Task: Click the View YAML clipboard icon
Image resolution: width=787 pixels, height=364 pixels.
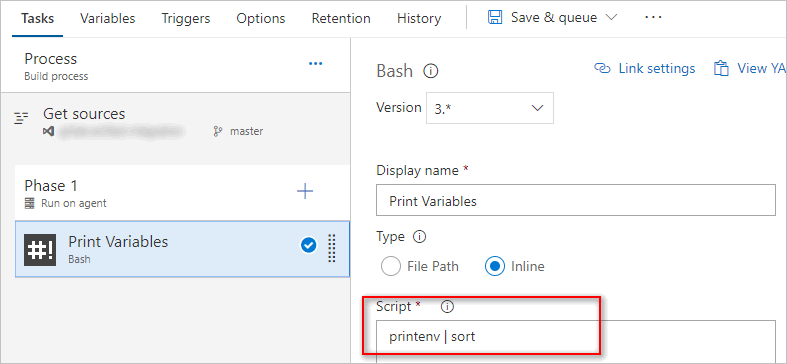Action: pyautogui.click(x=721, y=68)
